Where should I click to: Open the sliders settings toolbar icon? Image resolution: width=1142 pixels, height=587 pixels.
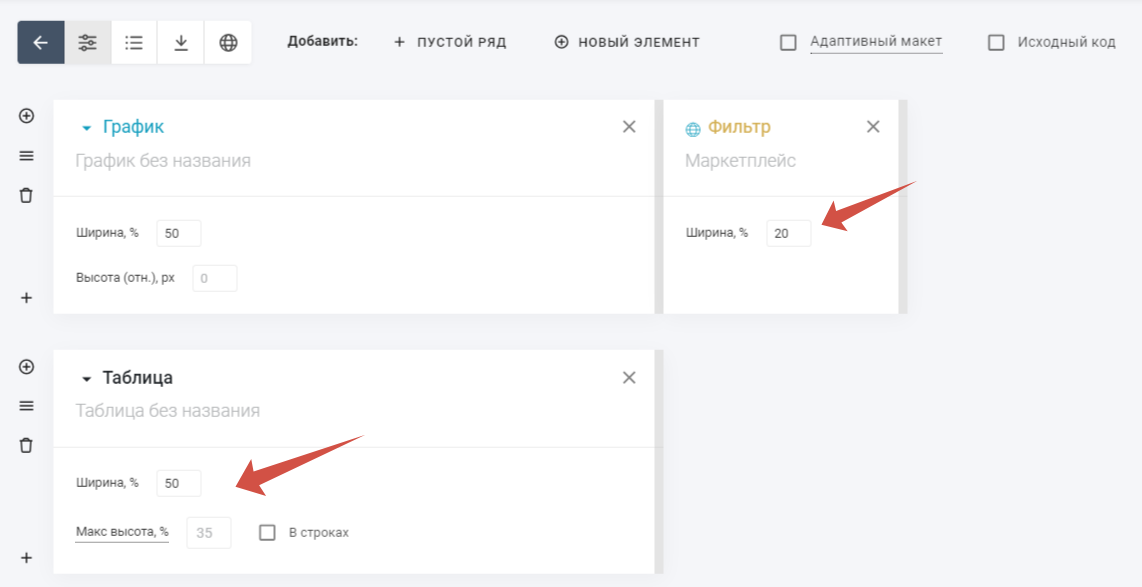[x=88, y=42]
